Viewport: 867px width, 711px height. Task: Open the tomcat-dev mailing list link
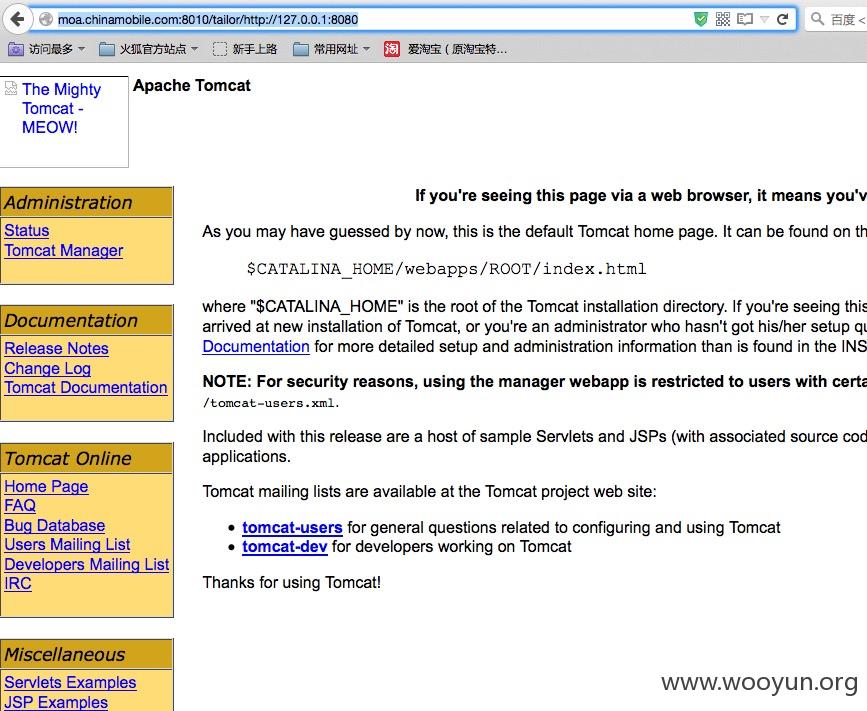click(x=285, y=547)
